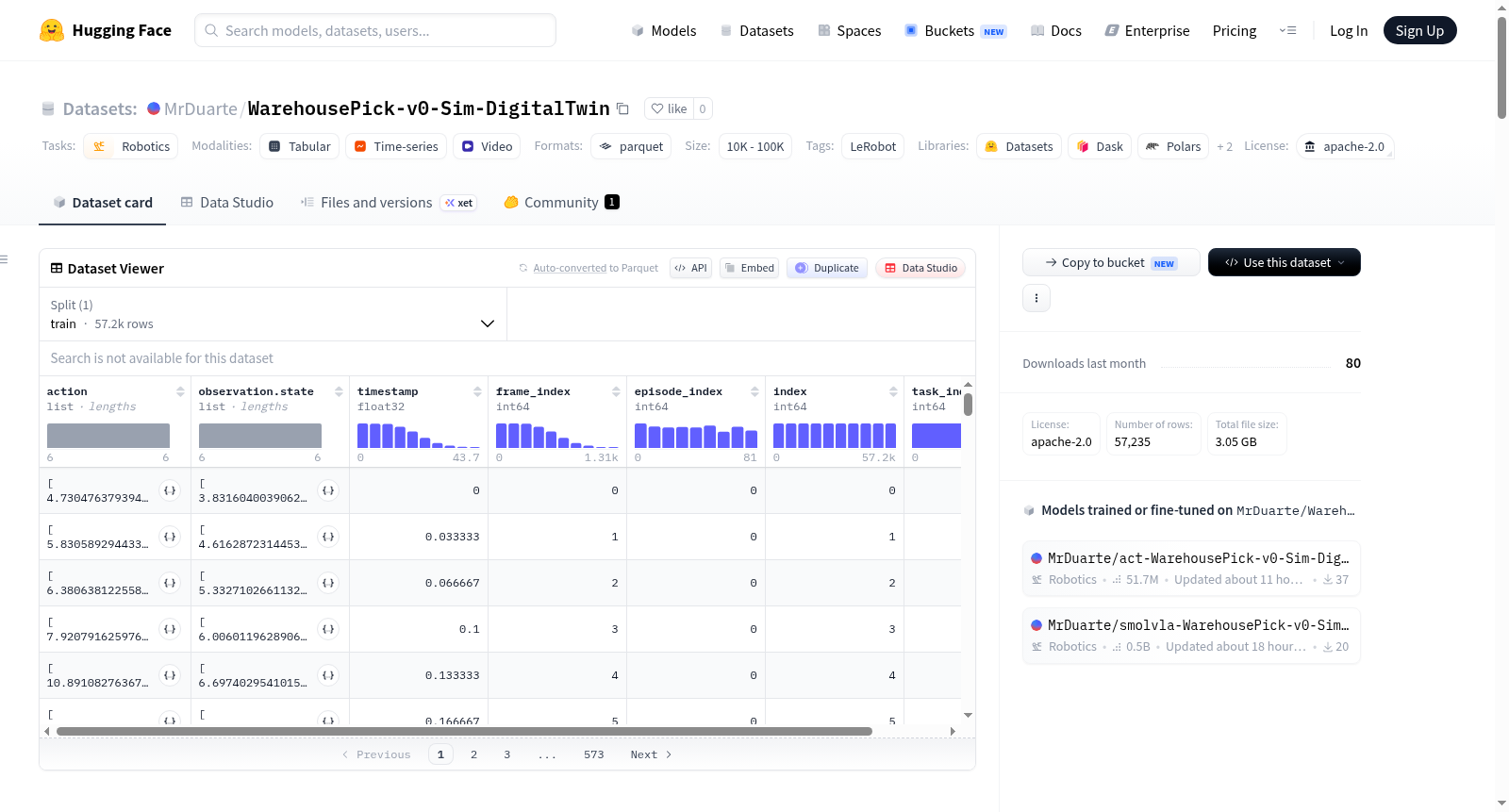Show the +2 more libraries
Screen dimensions: 1509x812
(1224, 146)
